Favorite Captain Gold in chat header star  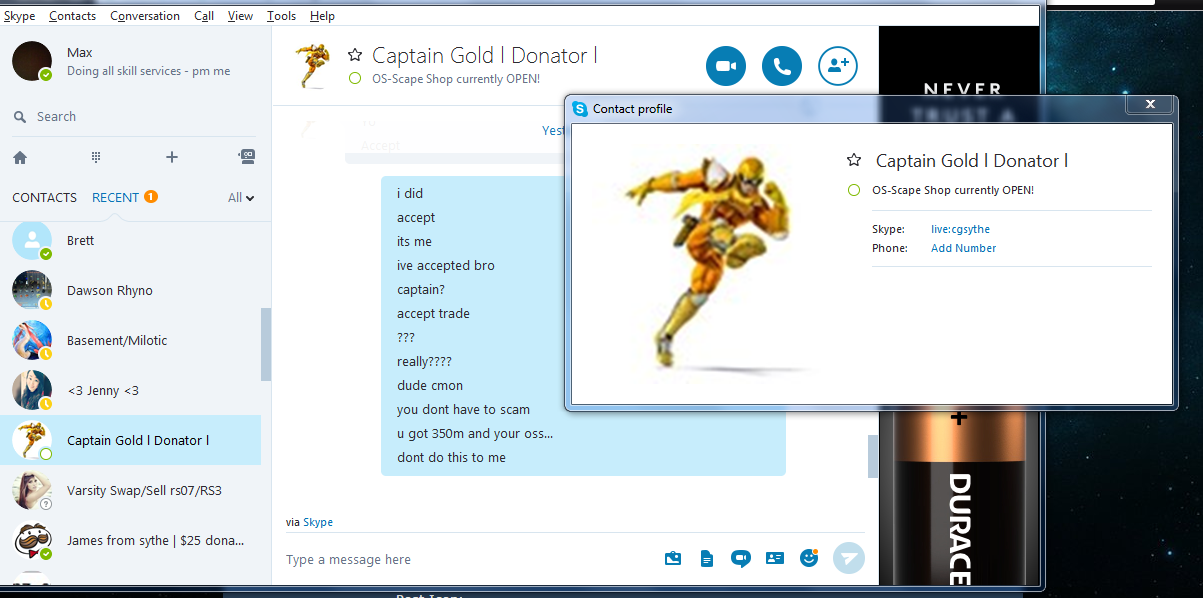[355, 56]
